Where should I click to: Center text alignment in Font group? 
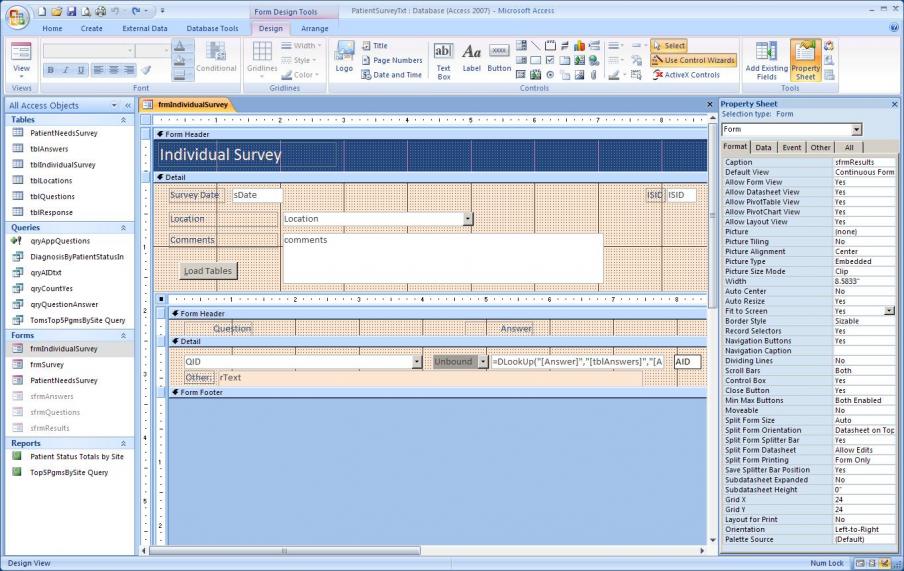[114, 70]
